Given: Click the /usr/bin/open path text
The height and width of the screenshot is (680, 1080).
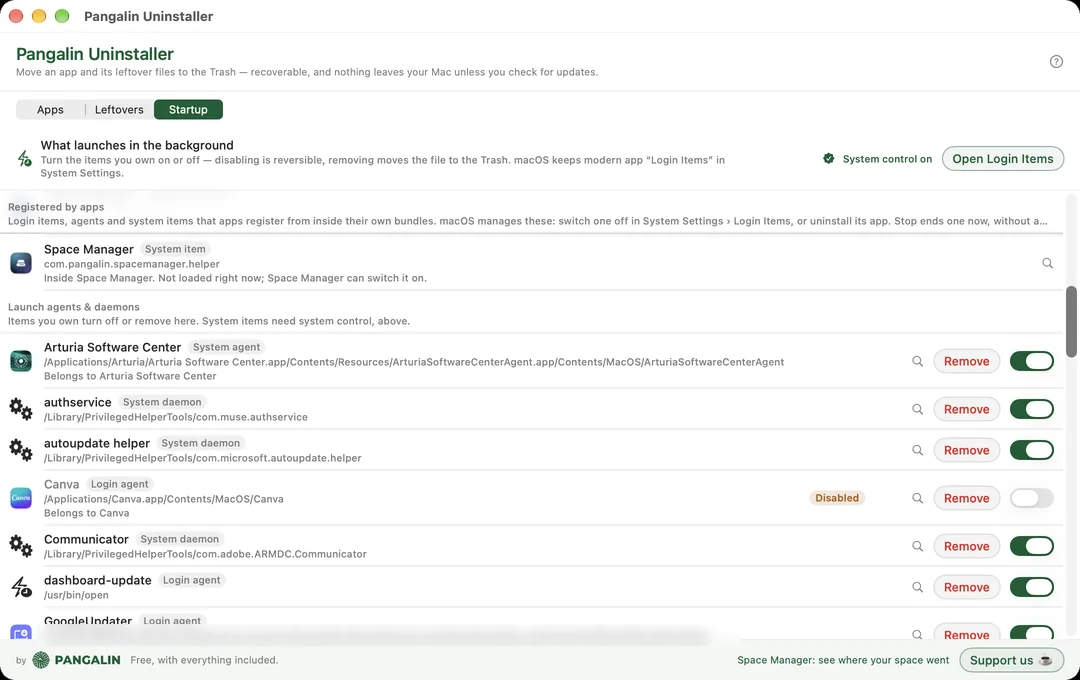Looking at the screenshot, I should click(x=76, y=595).
